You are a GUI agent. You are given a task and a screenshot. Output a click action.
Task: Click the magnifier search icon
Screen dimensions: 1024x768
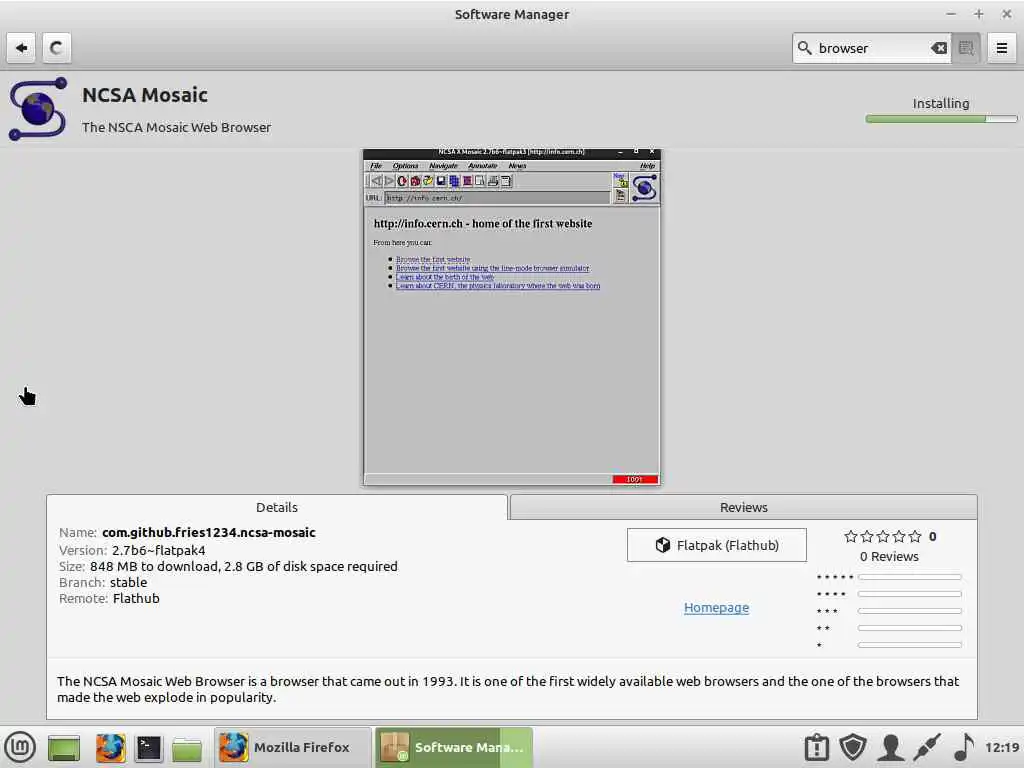pos(805,48)
